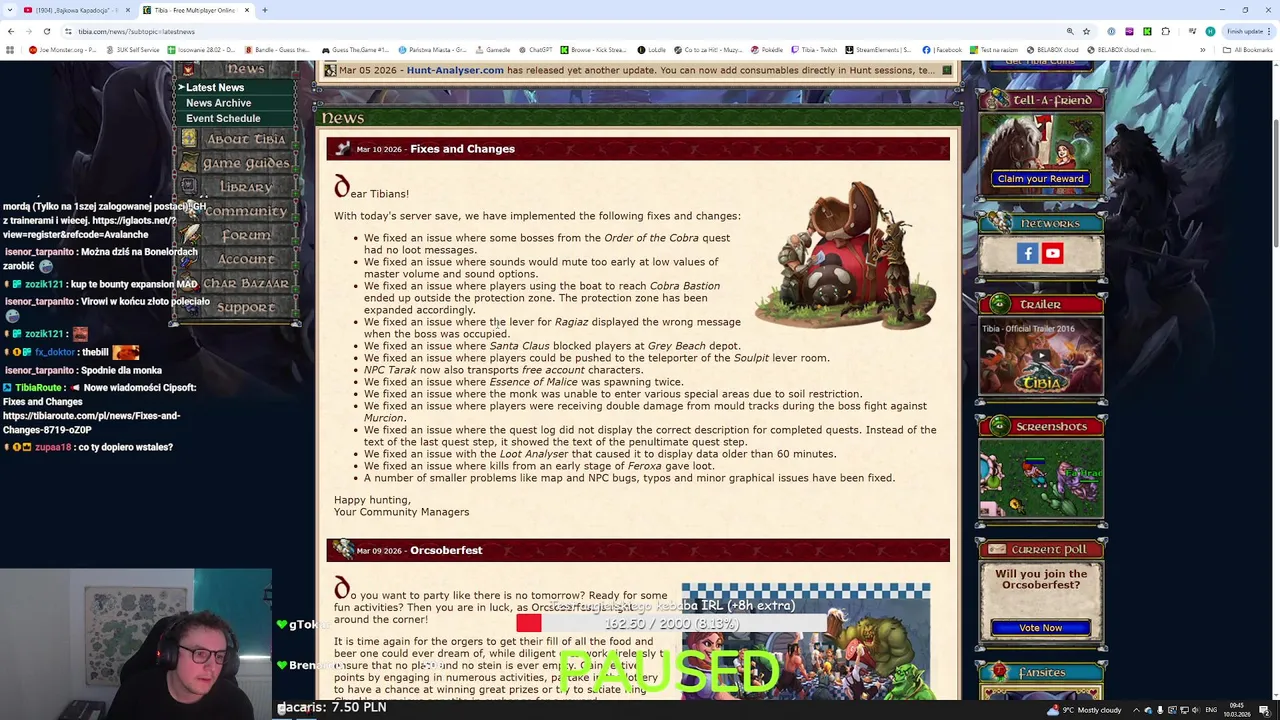Open the Test na rasizm bookmark
The height and width of the screenshot is (720, 1280).
(994, 50)
